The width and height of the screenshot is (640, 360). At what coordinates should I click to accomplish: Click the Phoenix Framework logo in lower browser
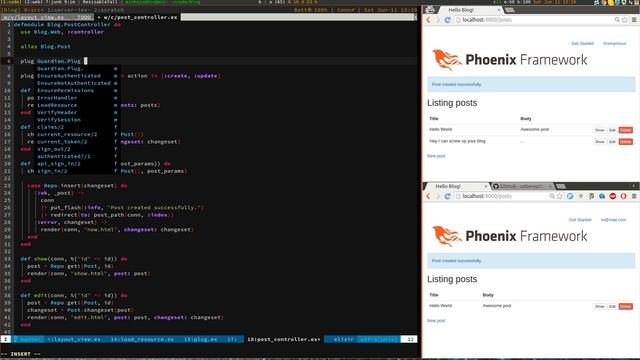click(510, 236)
